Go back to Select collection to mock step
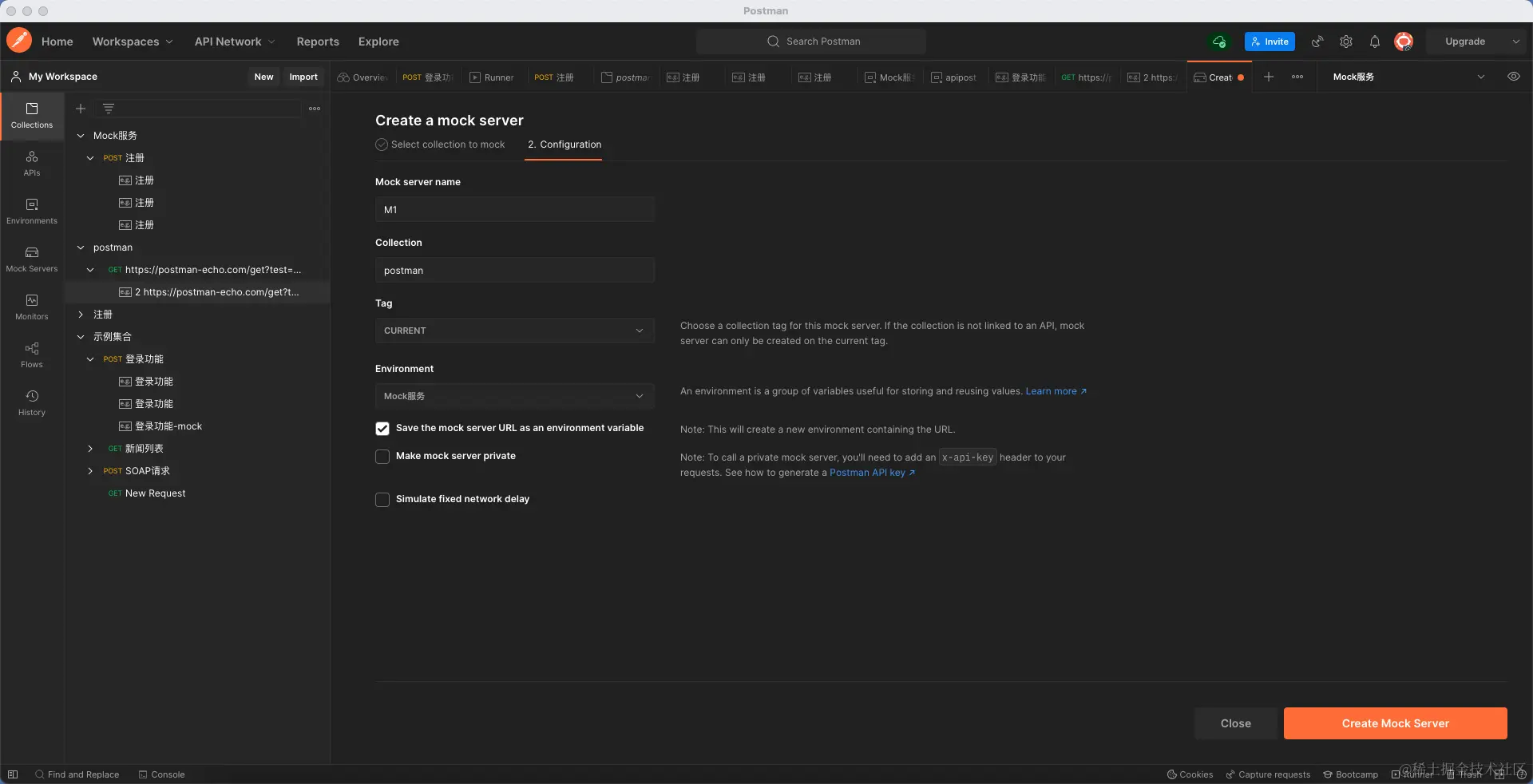The height and width of the screenshot is (784, 1533). (x=440, y=145)
